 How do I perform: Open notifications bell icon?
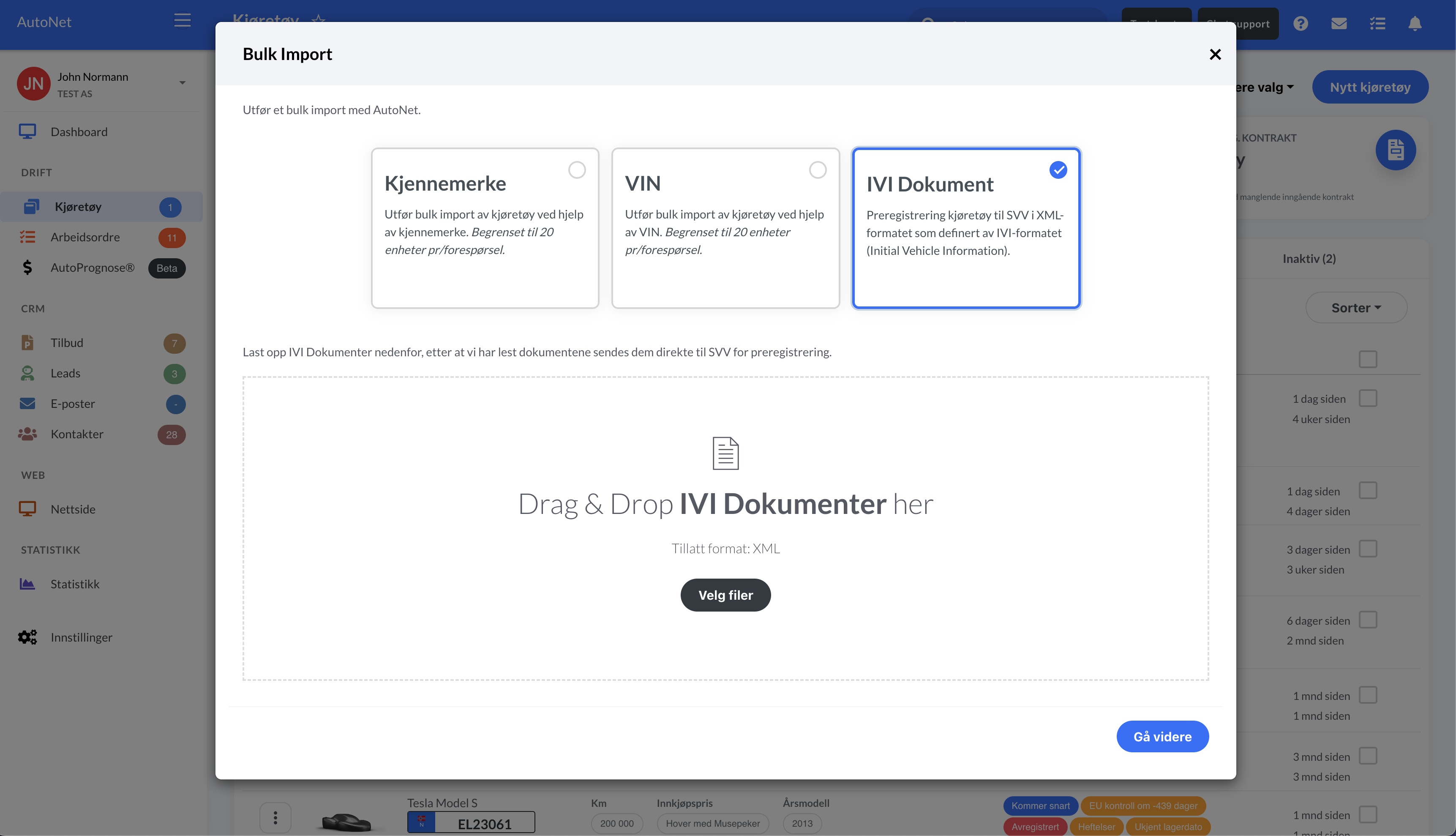pyautogui.click(x=1415, y=24)
